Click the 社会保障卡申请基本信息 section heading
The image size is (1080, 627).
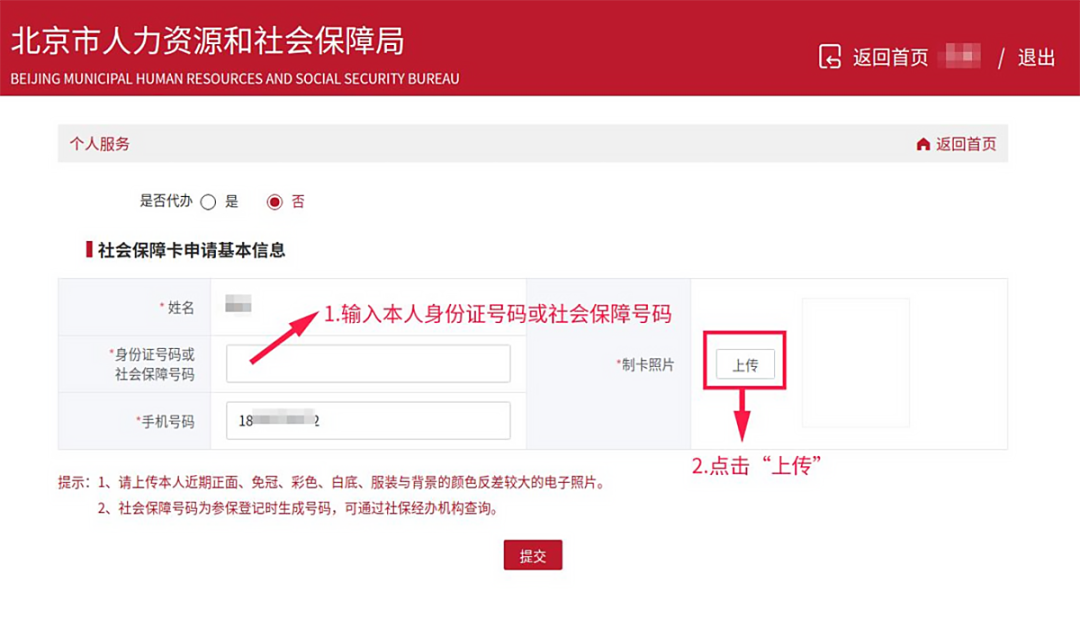(191, 250)
